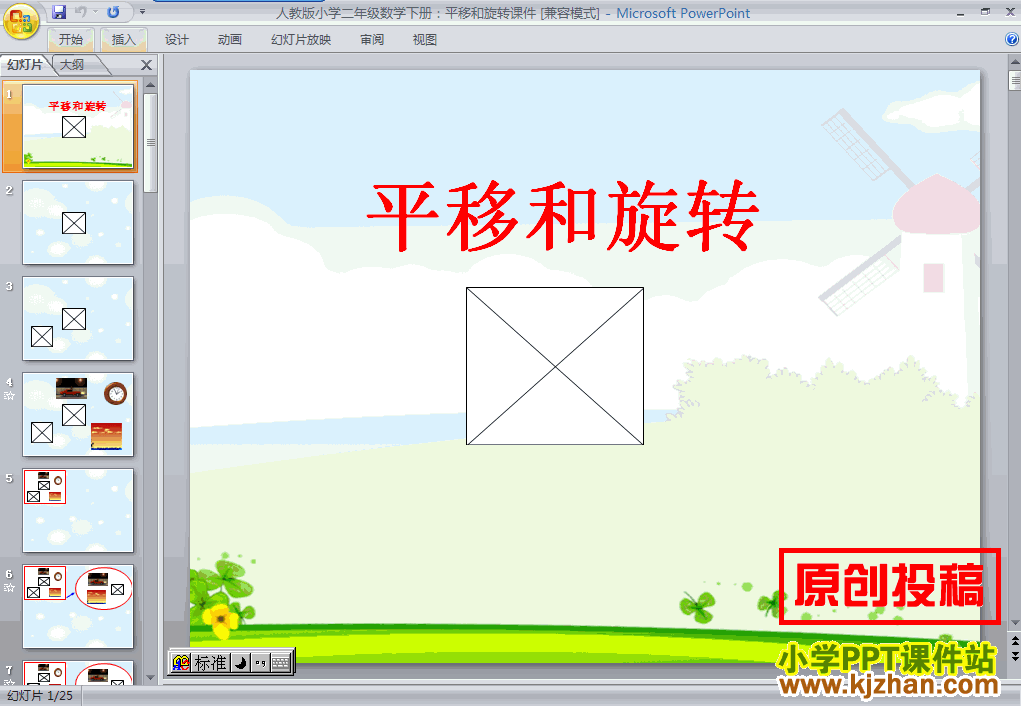Switch to the 动画 ribbon tab
Viewport: 1021px width, 706px height.
[x=230, y=40]
